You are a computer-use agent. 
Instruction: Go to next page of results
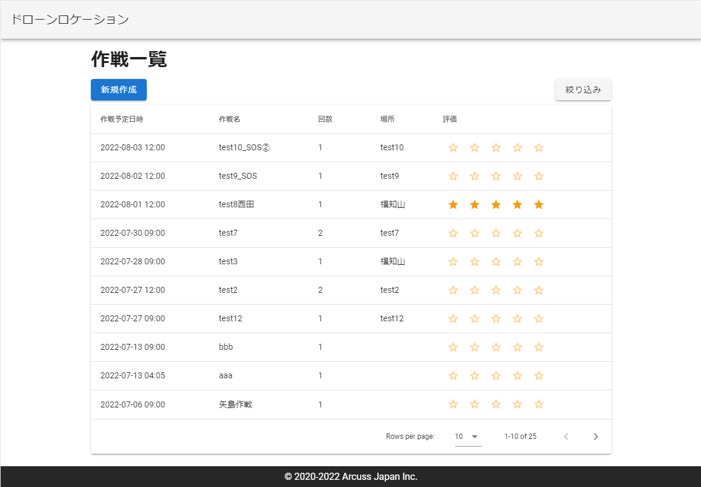[x=596, y=436]
